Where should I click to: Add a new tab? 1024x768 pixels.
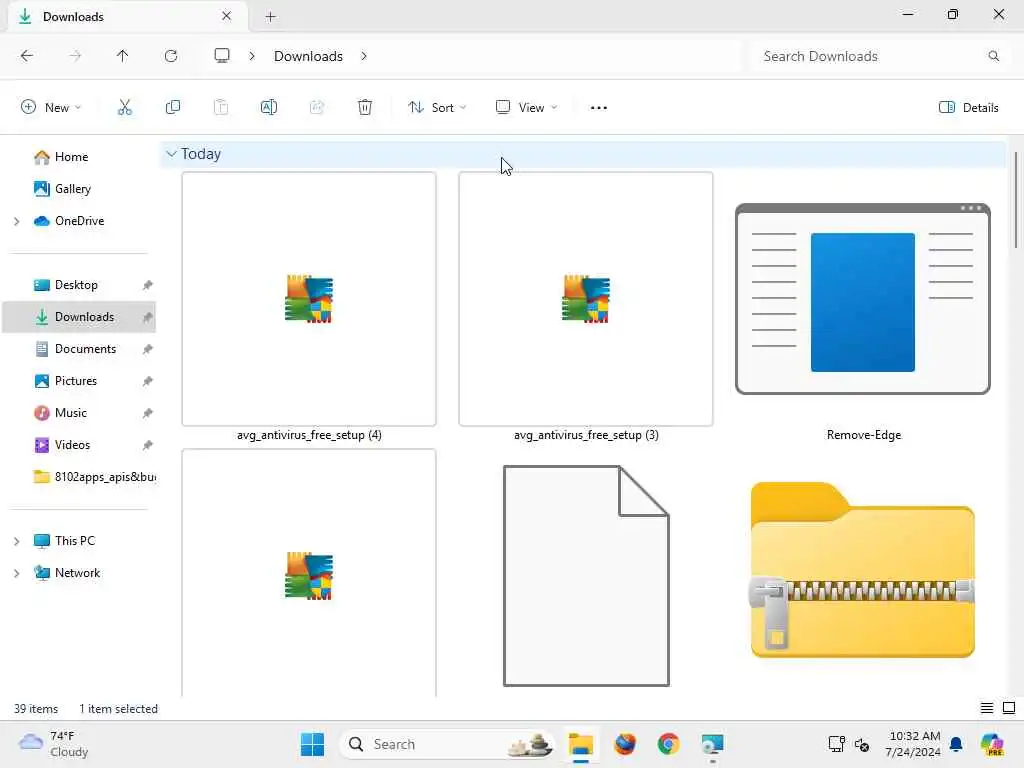tap(270, 17)
